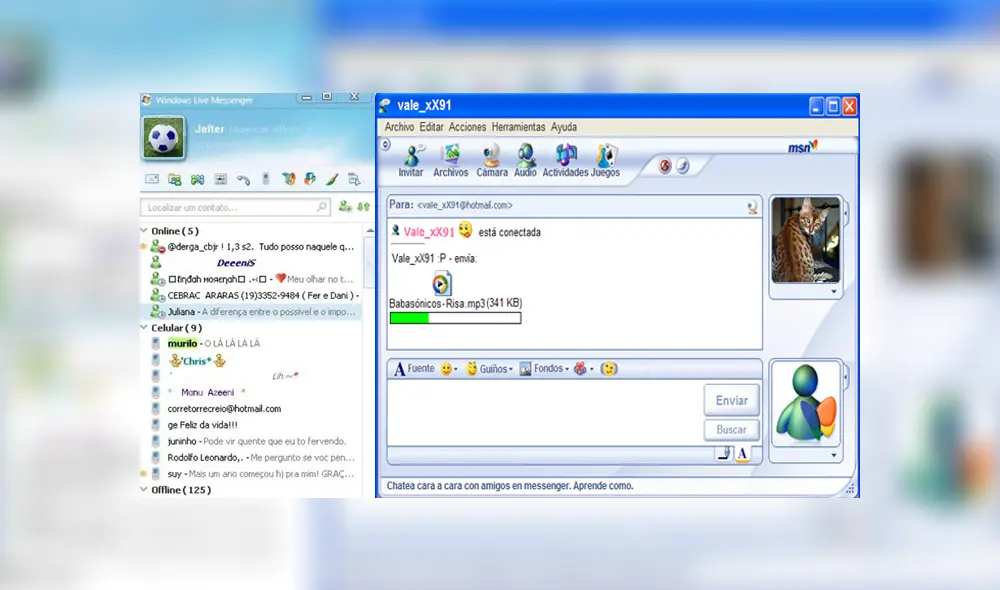
Task: Open the Guiños winks dropdown
Action: (x=494, y=368)
